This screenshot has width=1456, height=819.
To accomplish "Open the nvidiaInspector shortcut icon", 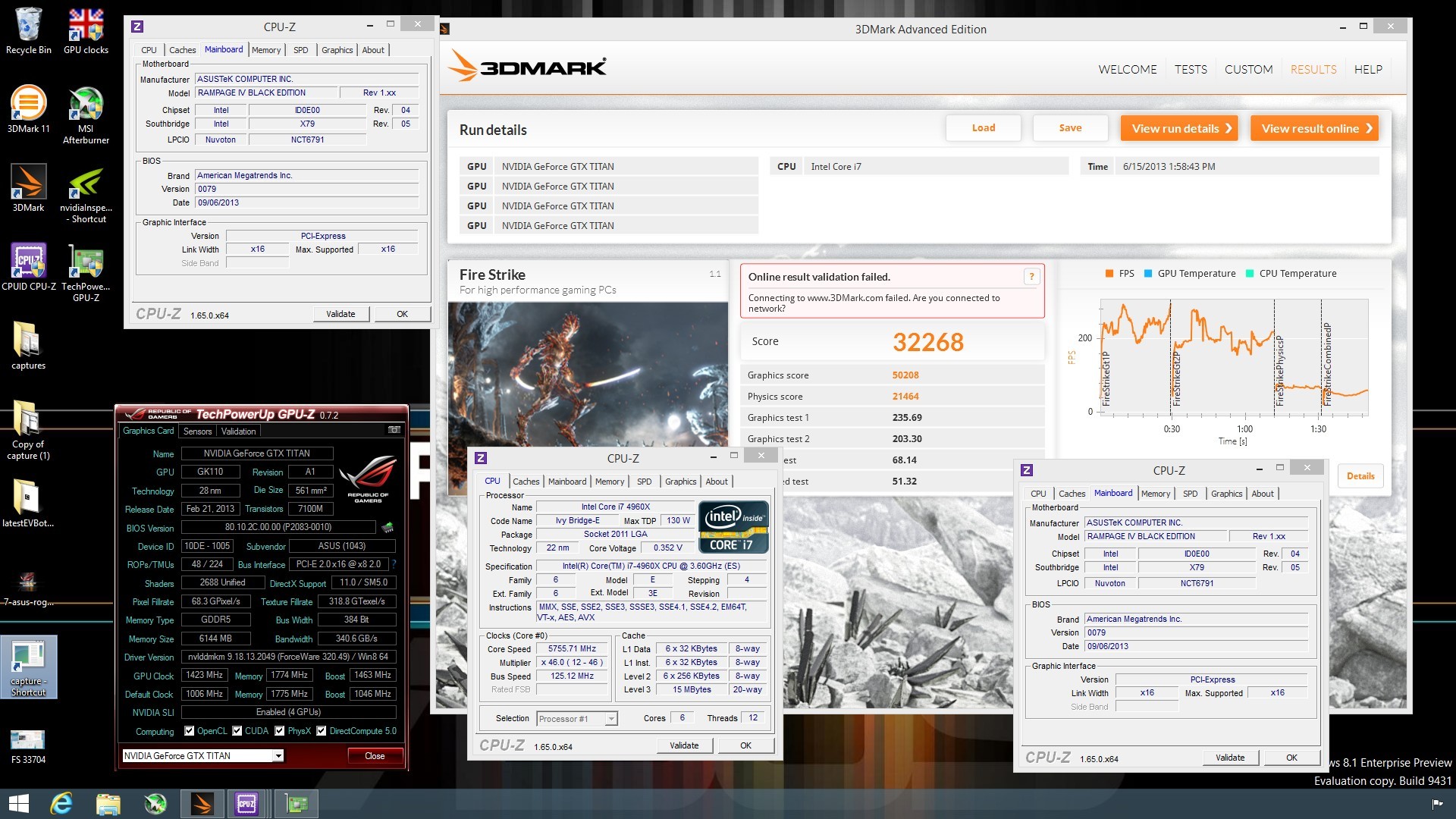I will (86, 195).
